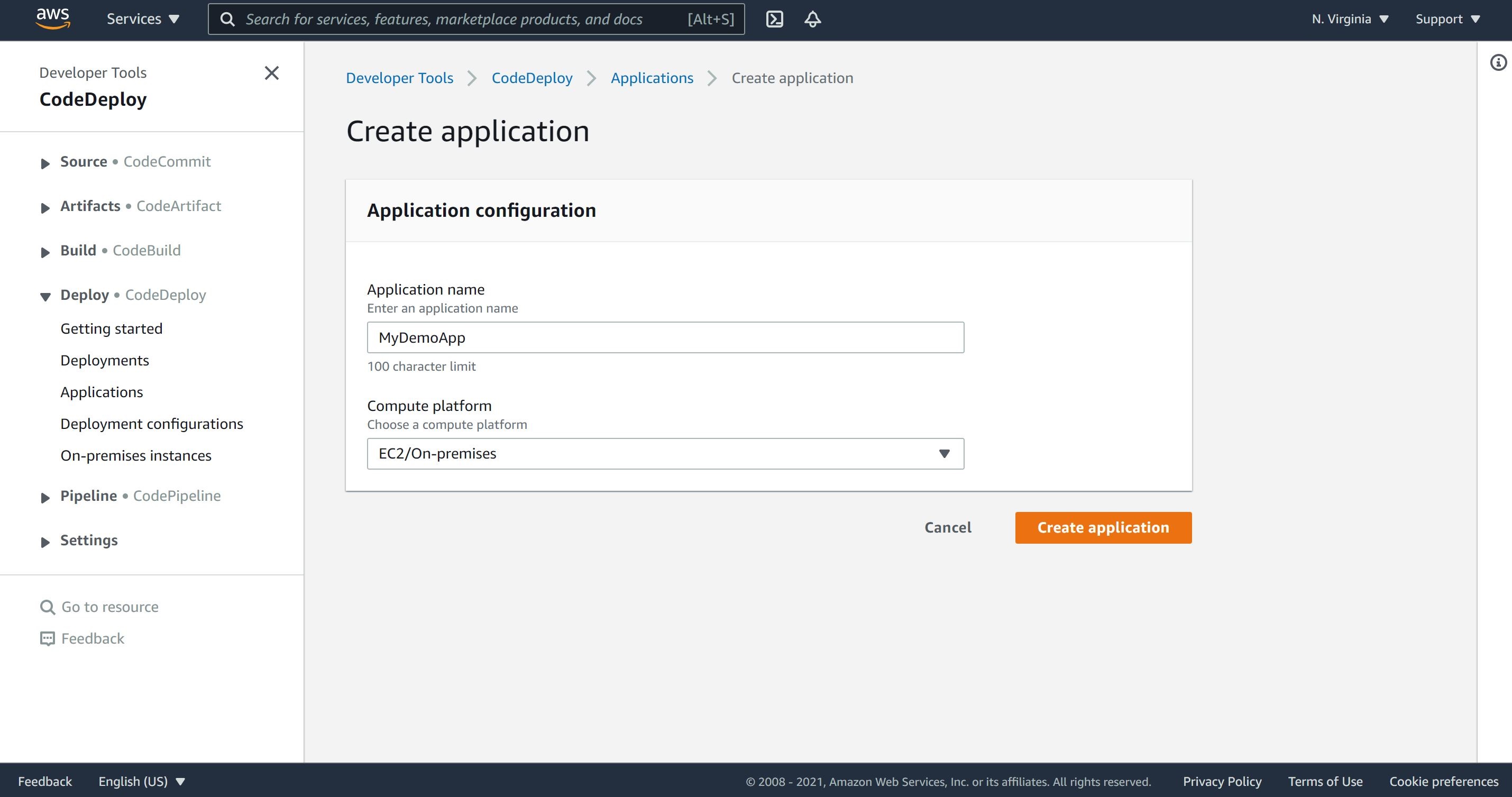The width and height of the screenshot is (1512, 797).
Task: Click Feedback link in footer bar
Action: 44,781
